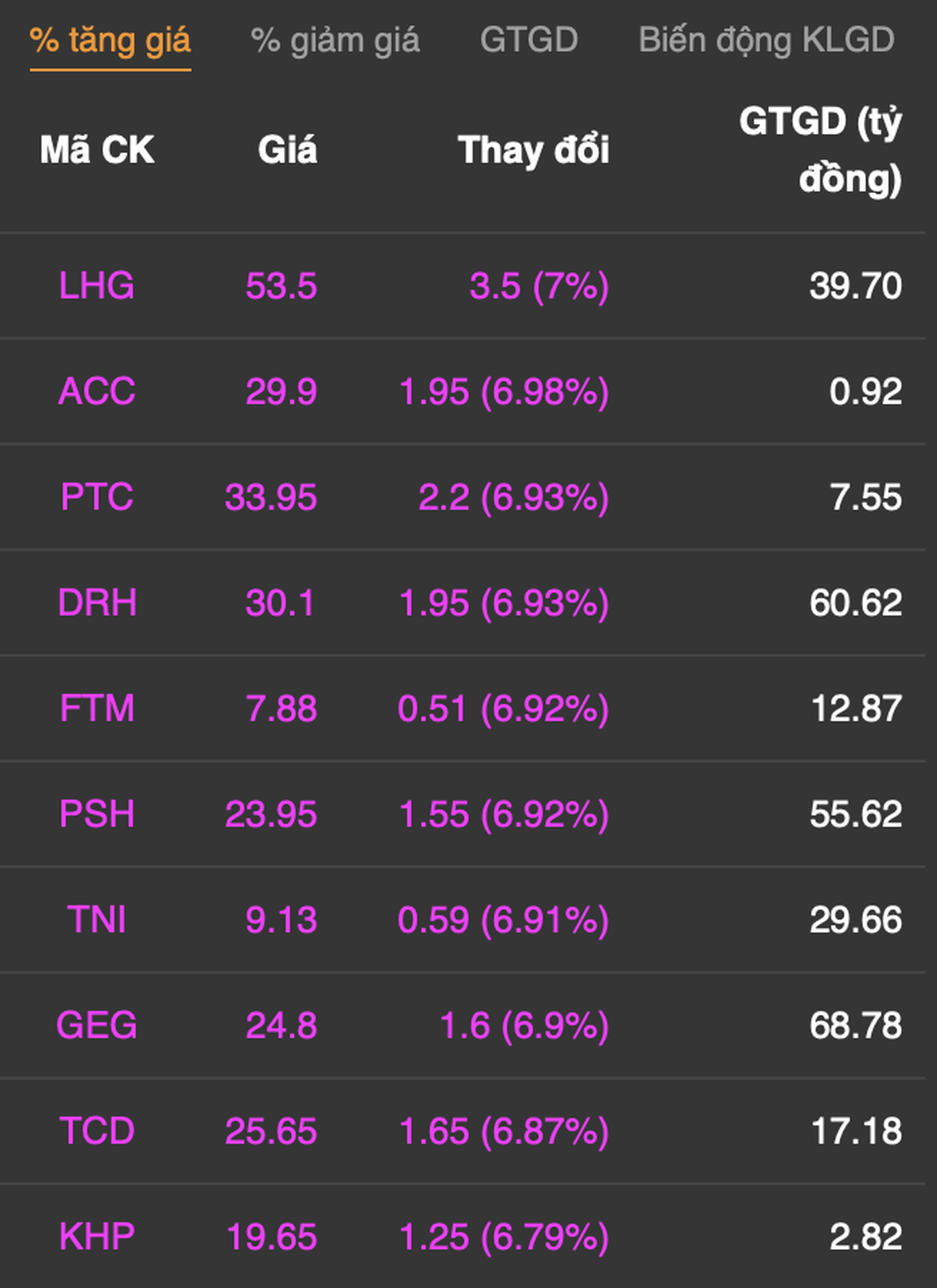Select the PTC stock symbol

click(x=97, y=497)
